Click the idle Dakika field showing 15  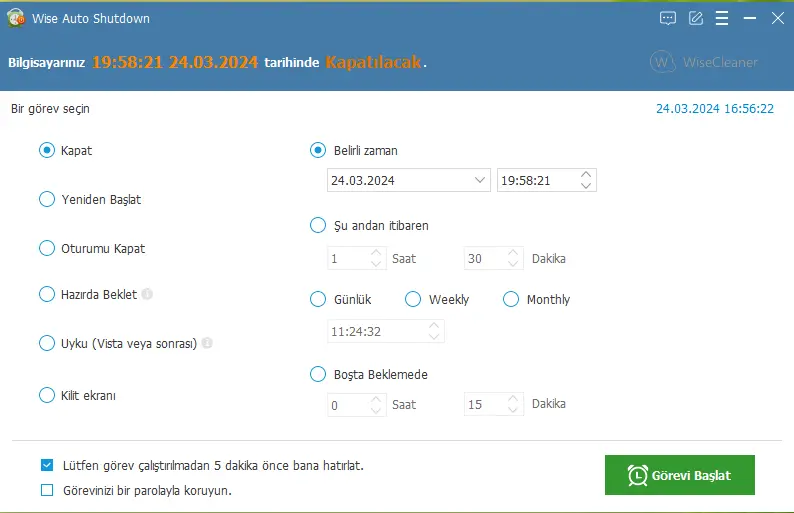(x=493, y=405)
